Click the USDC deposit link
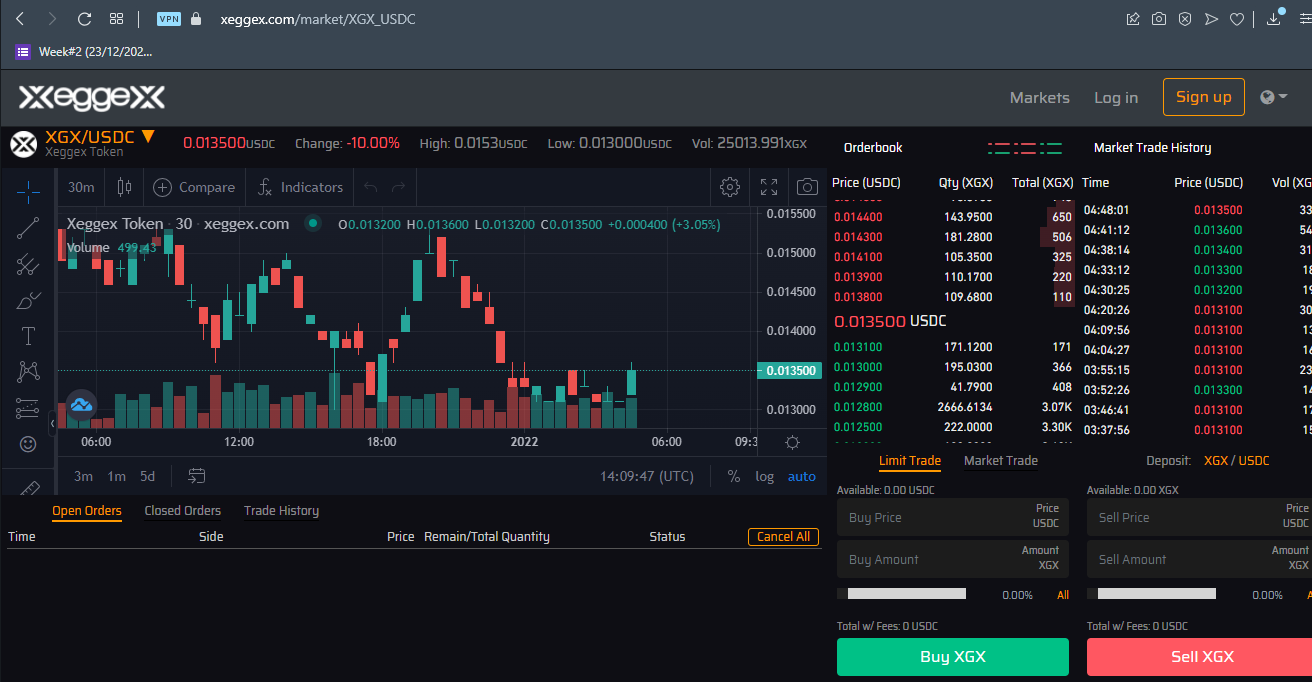Image resolution: width=1312 pixels, height=682 pixels. (x=1254, y=461)
